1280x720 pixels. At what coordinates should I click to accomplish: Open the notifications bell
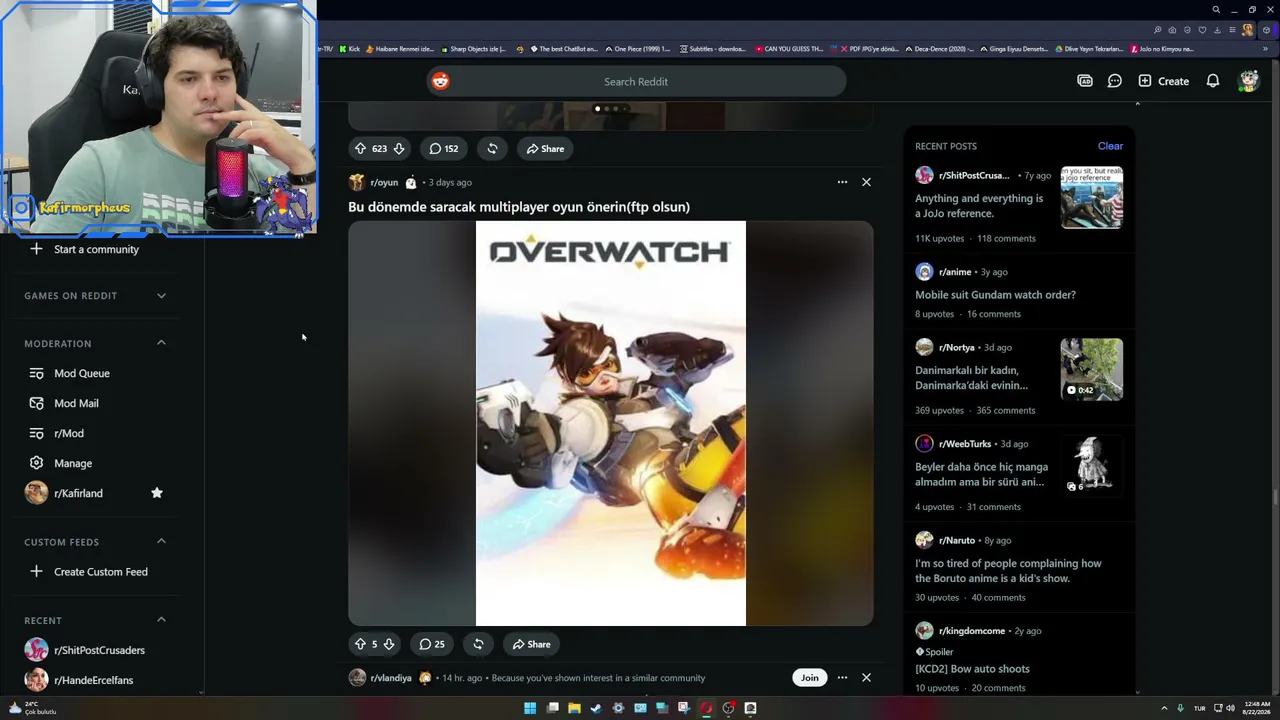[x=1213, y=81]
